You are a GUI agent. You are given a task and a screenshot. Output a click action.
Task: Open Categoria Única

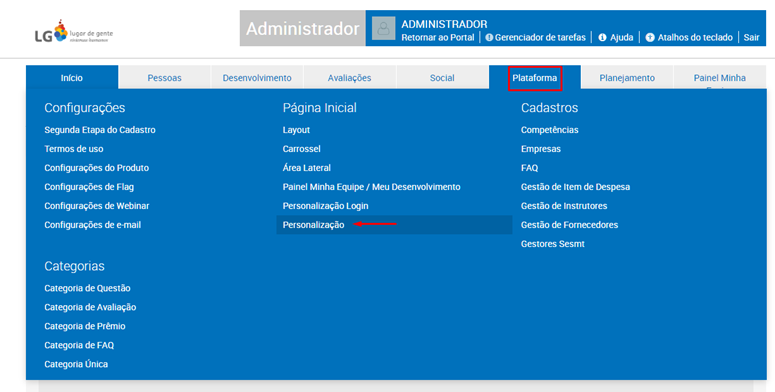[76, 364]
